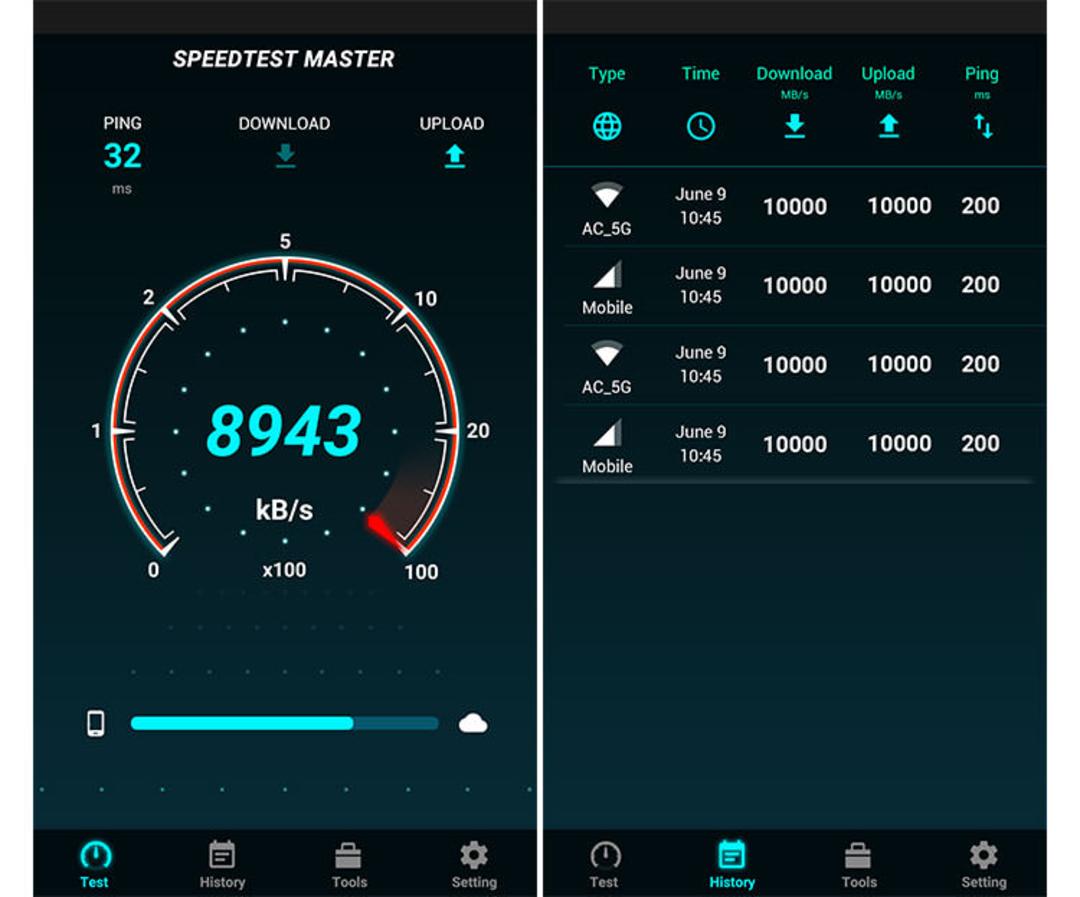
Task: Click the SPEEDTEST MASTER title
Action: [x=283, y=59]
